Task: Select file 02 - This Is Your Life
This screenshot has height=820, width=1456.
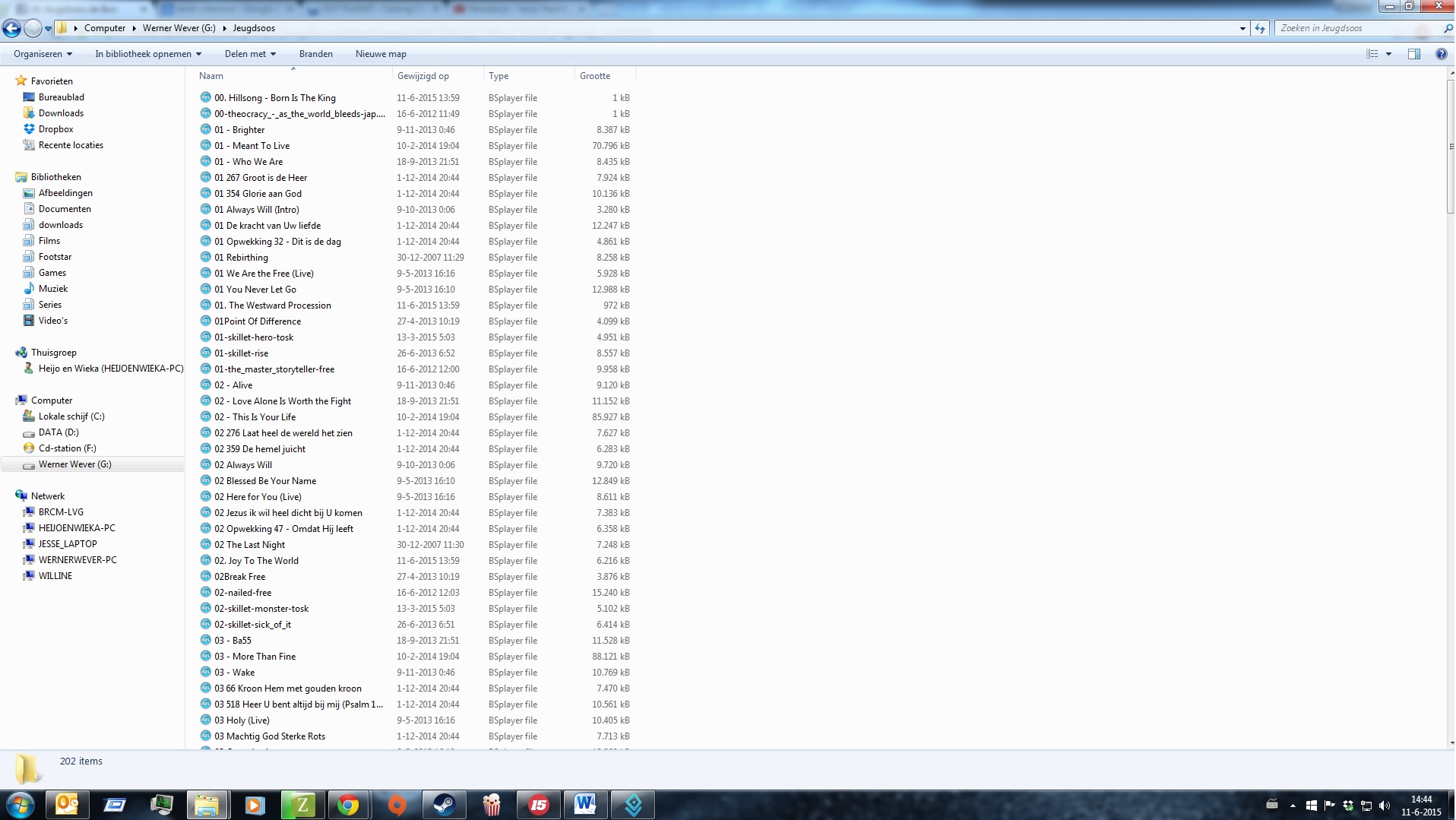Action: pos(255,417)
